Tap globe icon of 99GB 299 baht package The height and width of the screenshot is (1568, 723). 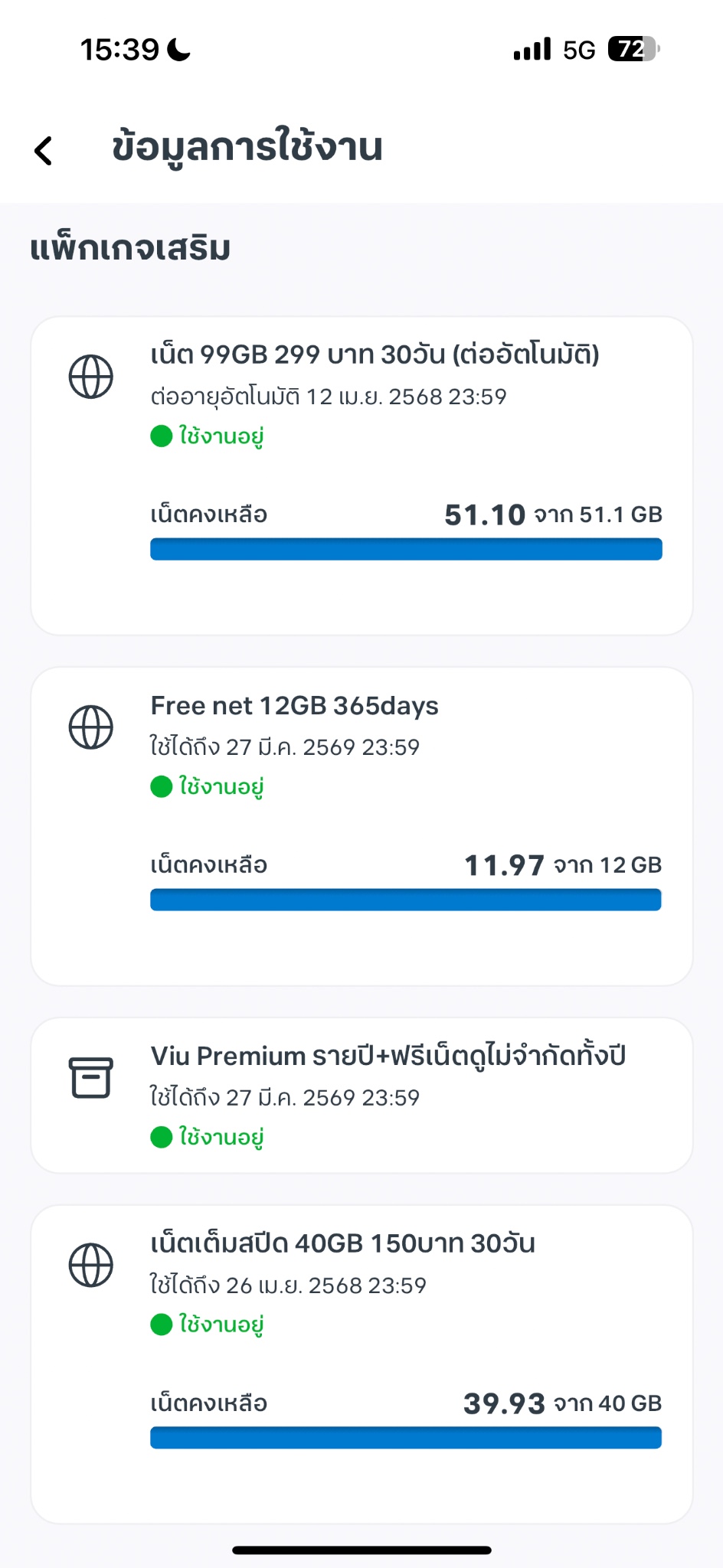[91, 377]
